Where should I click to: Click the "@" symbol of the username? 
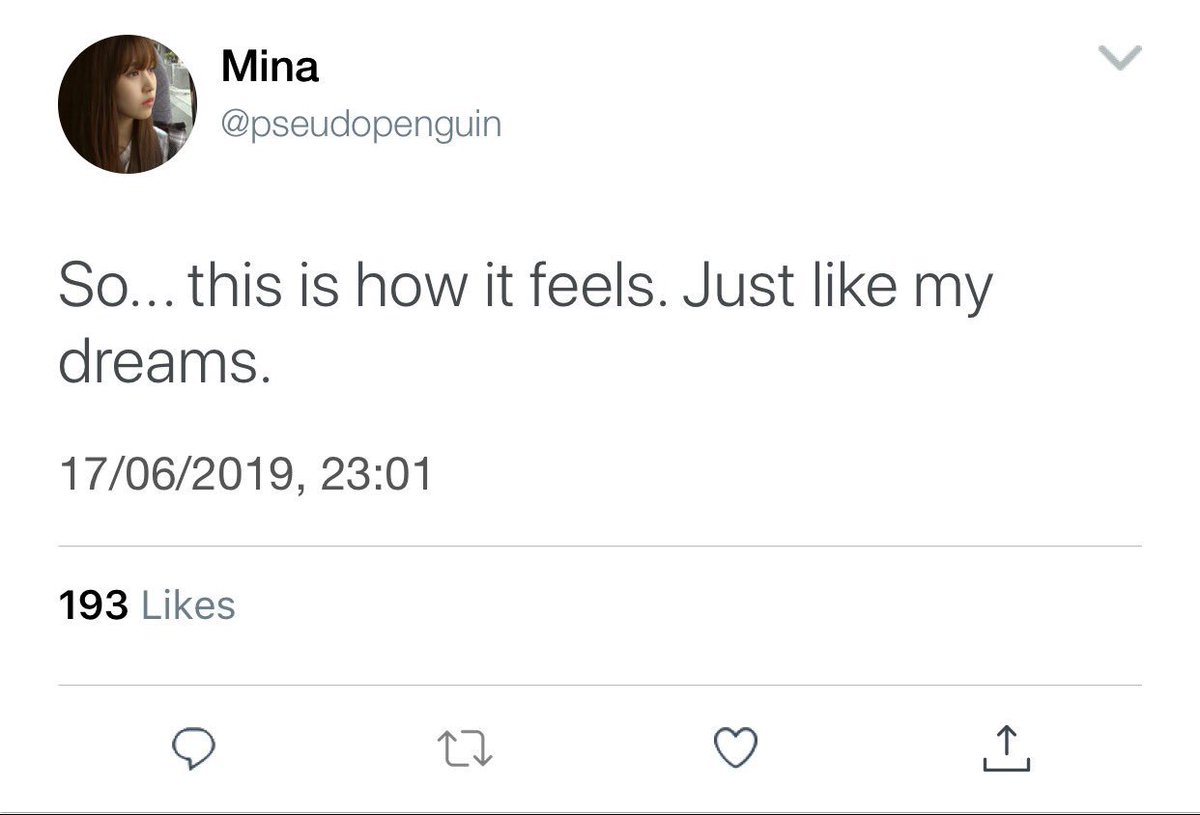pos(232,126)
